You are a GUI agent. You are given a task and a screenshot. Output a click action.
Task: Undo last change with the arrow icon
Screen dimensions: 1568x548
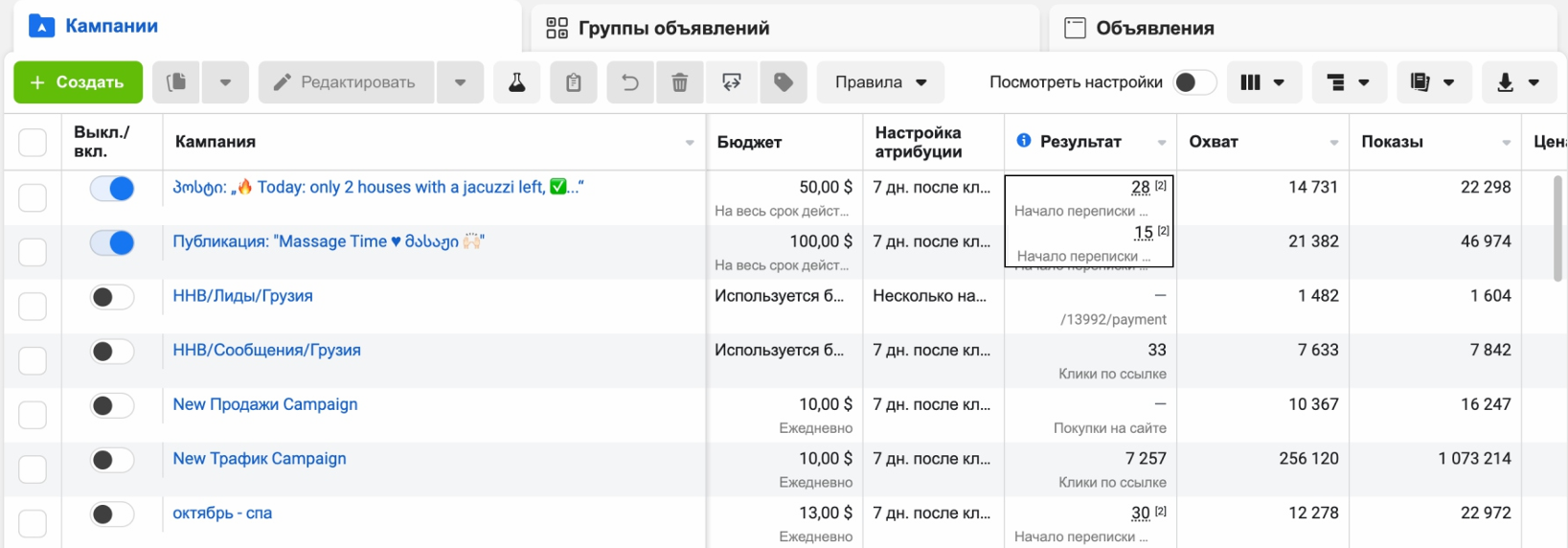point(630,82)
